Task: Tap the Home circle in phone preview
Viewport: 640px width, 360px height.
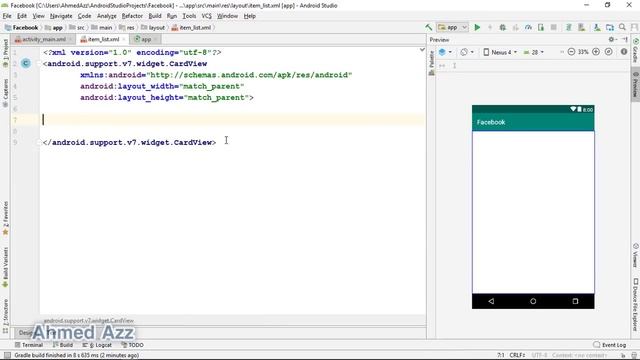Action: (533, 301)
